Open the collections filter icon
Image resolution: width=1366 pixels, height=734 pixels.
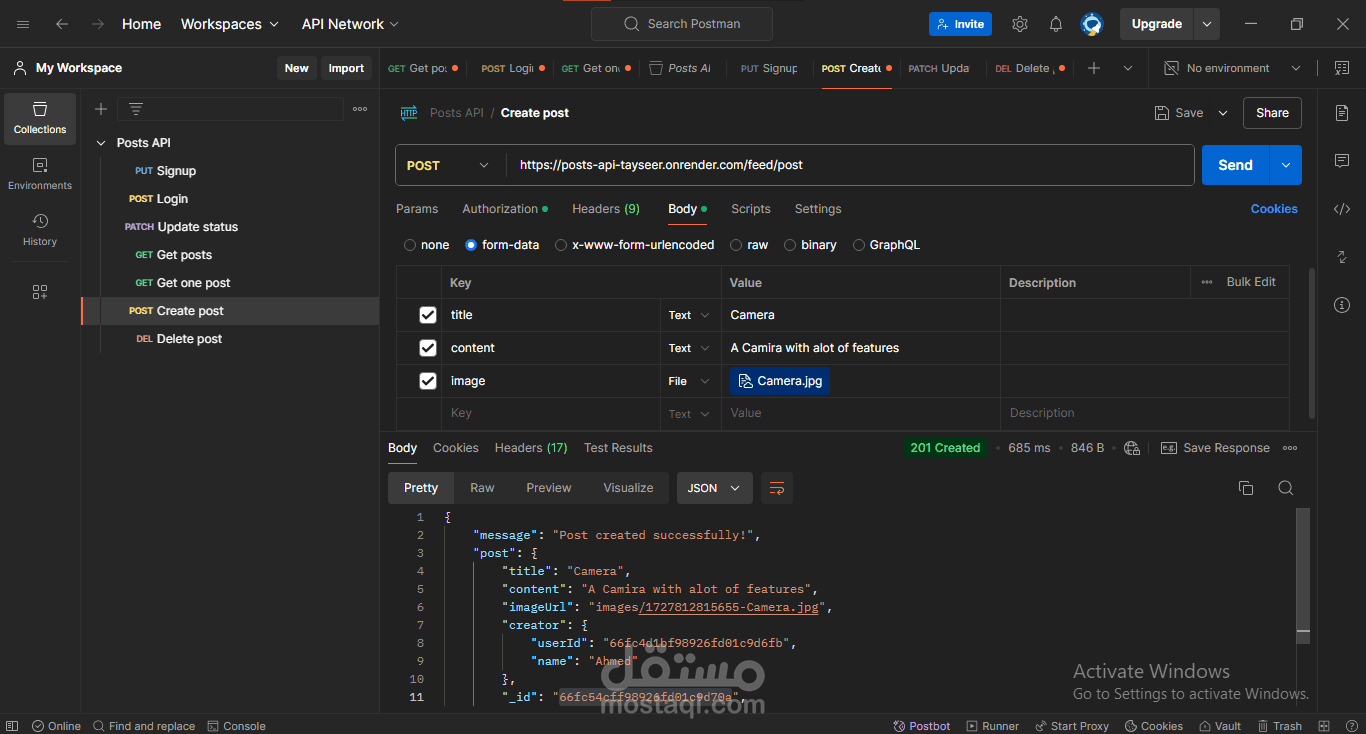pos(136,109)
